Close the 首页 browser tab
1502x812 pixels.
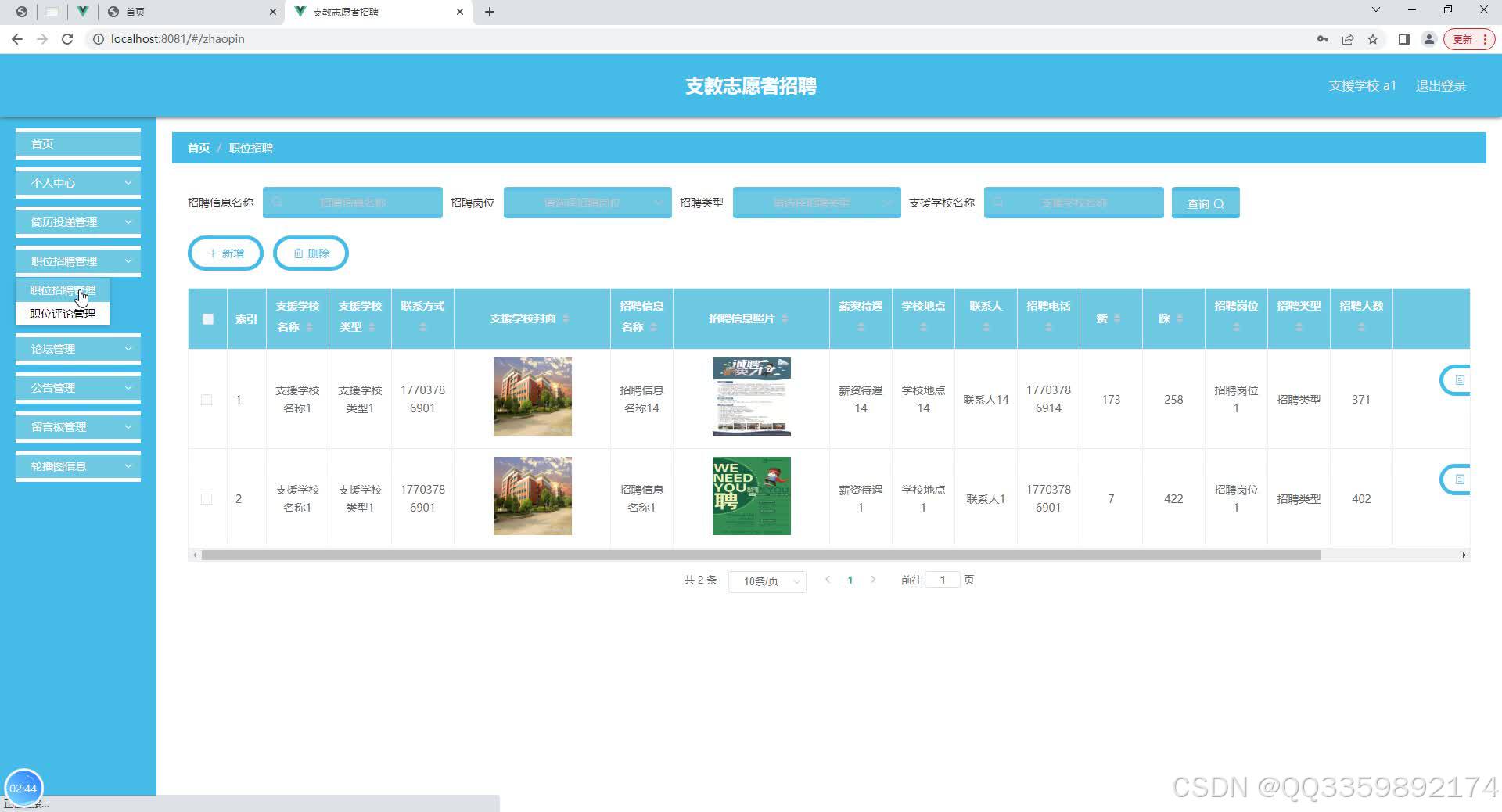pos(273,12)
